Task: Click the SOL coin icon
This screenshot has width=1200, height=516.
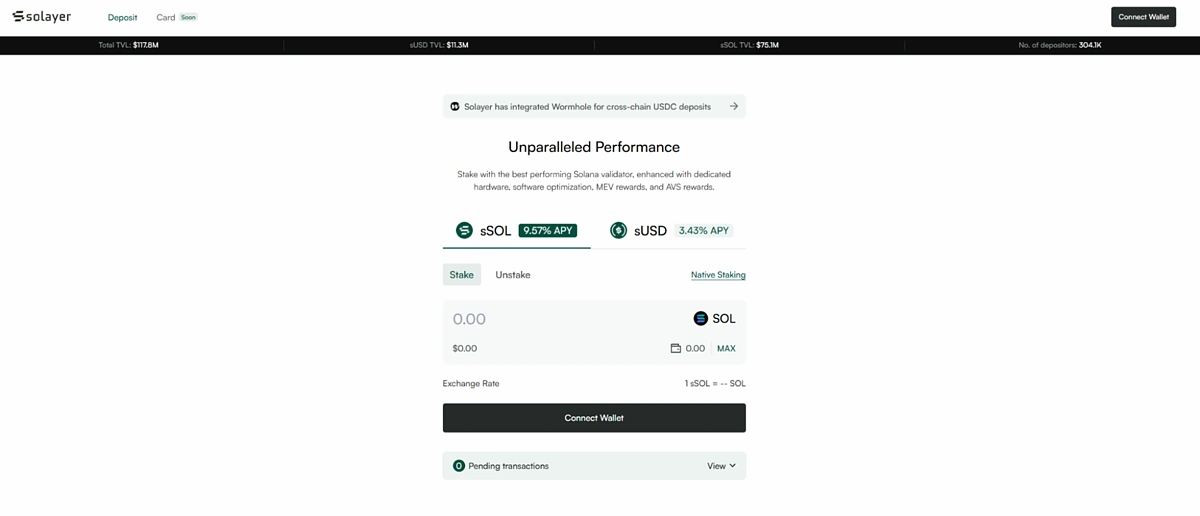Action: [701, 318]
